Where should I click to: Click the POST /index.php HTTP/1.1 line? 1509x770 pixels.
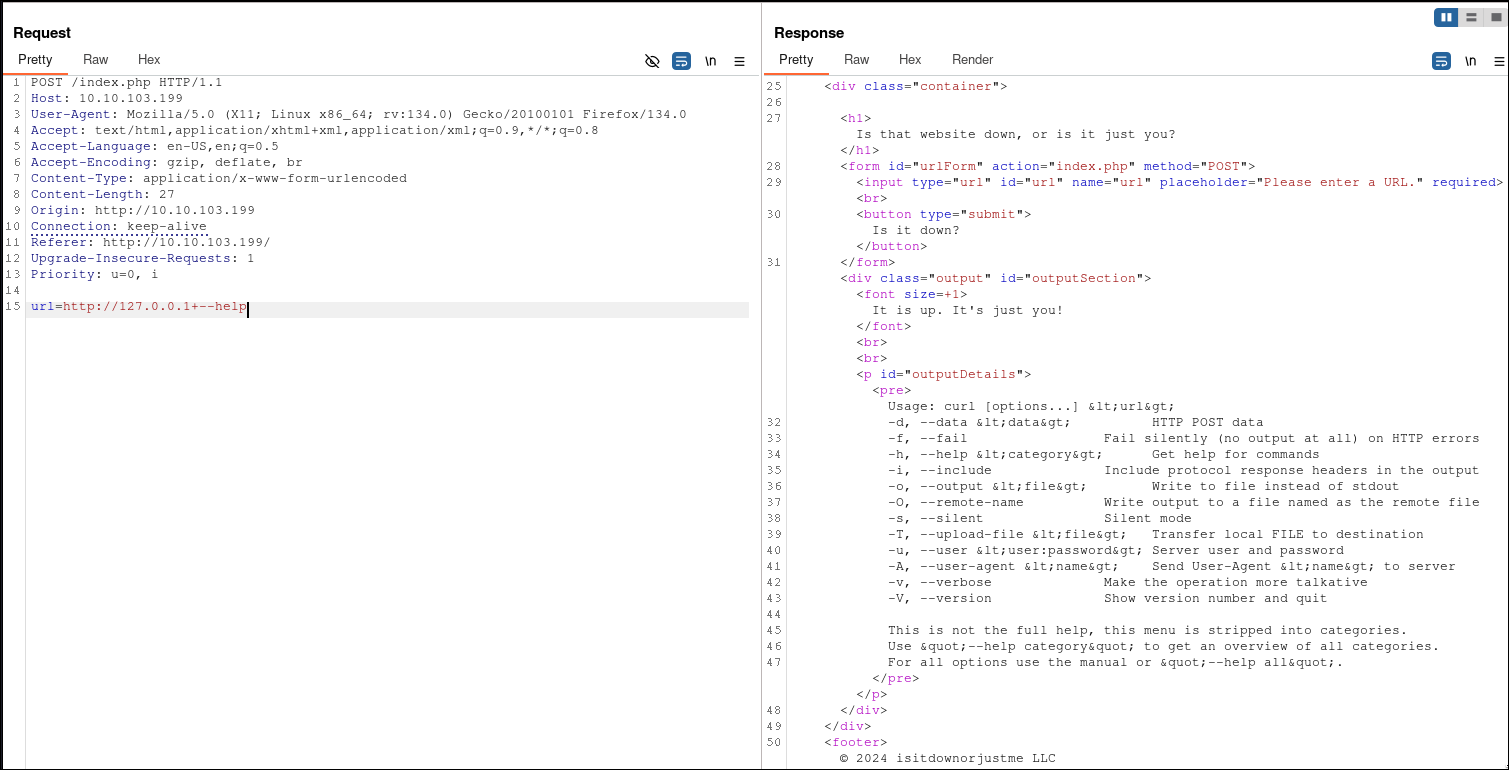[x=127, y=82]
